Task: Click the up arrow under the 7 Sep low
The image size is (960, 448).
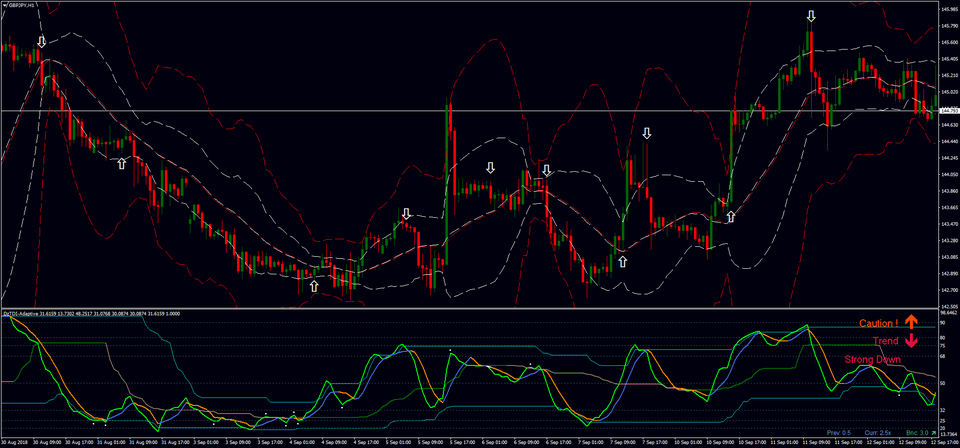Action: [623, 261]
